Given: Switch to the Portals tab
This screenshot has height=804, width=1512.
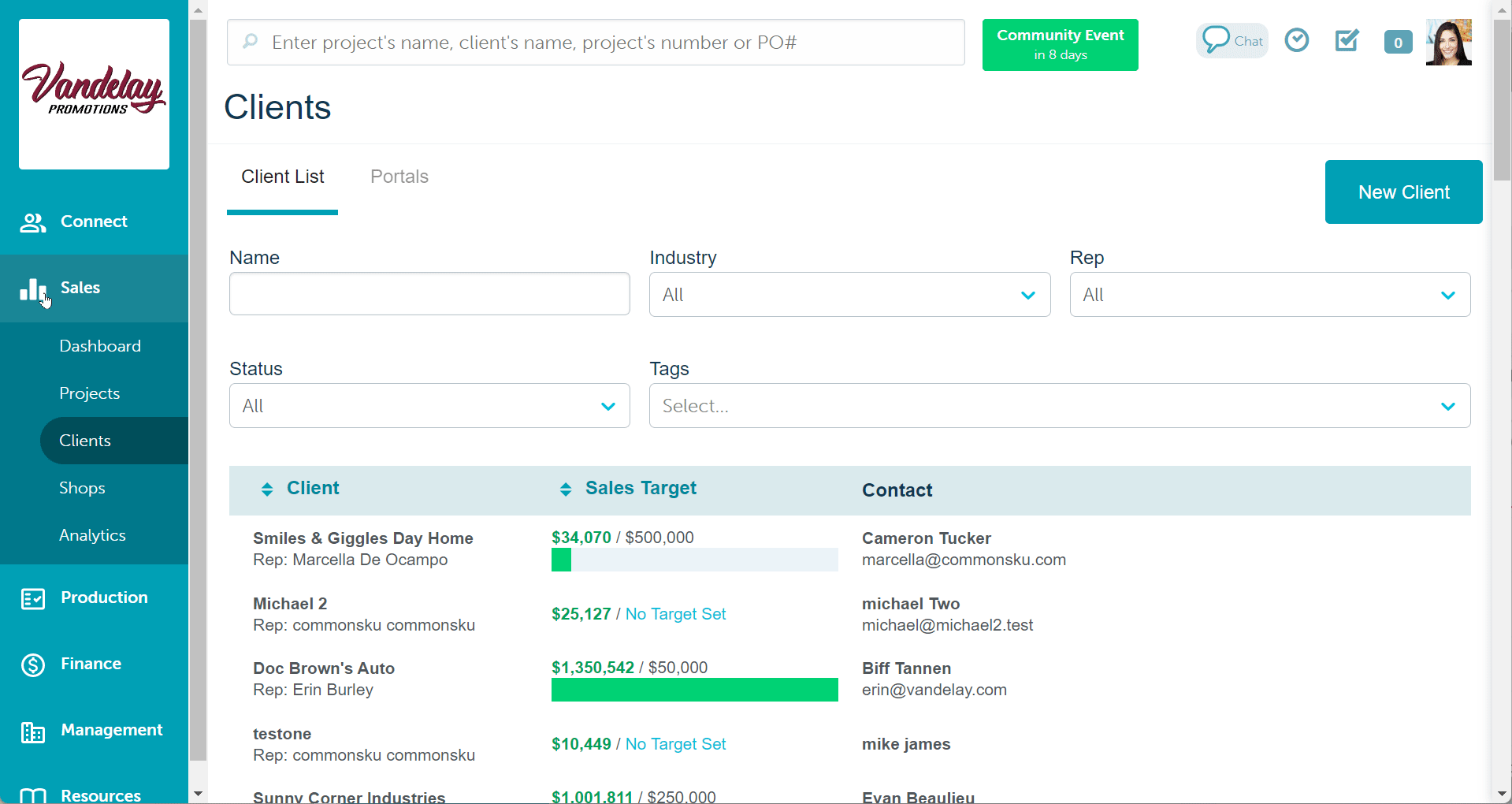Looking at the screenshot, I should coord(399,177).
